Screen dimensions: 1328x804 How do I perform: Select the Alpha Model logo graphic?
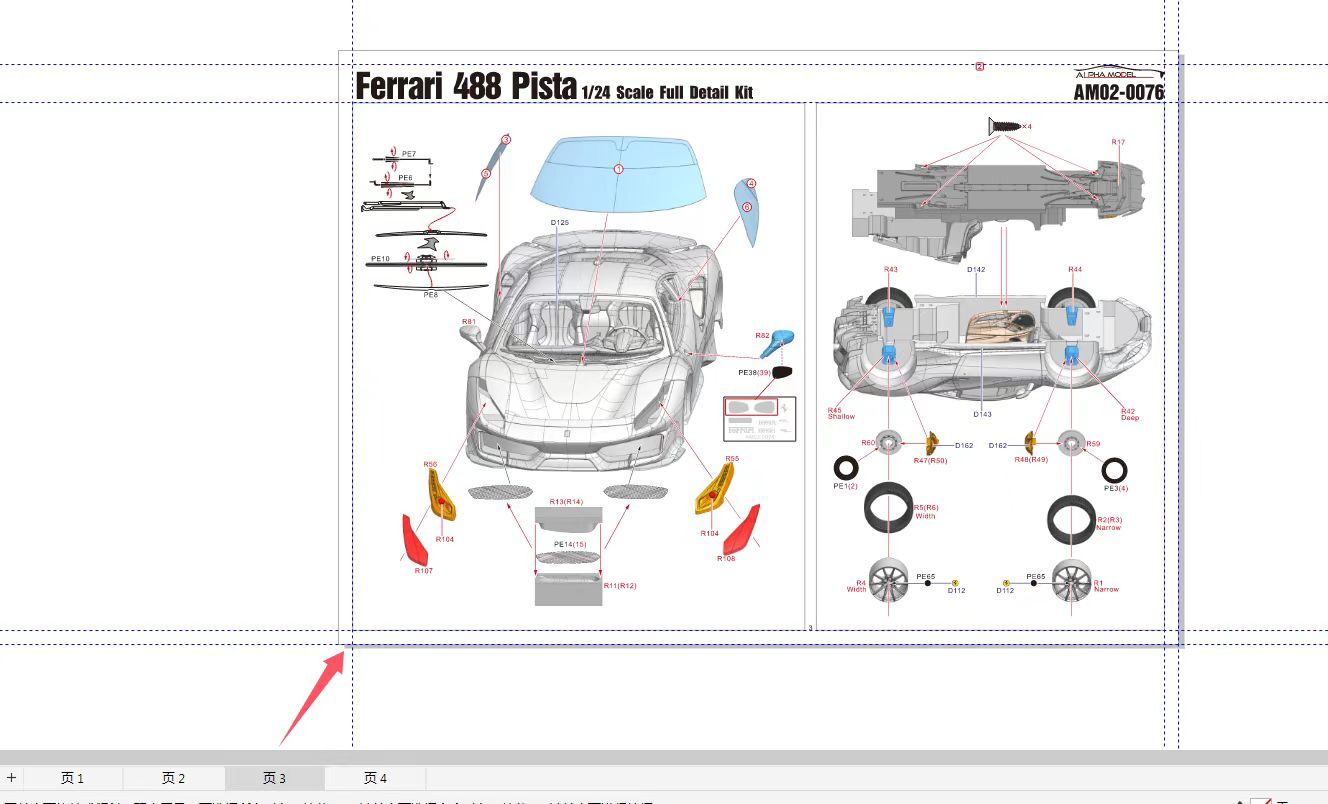pos(1119,73)
